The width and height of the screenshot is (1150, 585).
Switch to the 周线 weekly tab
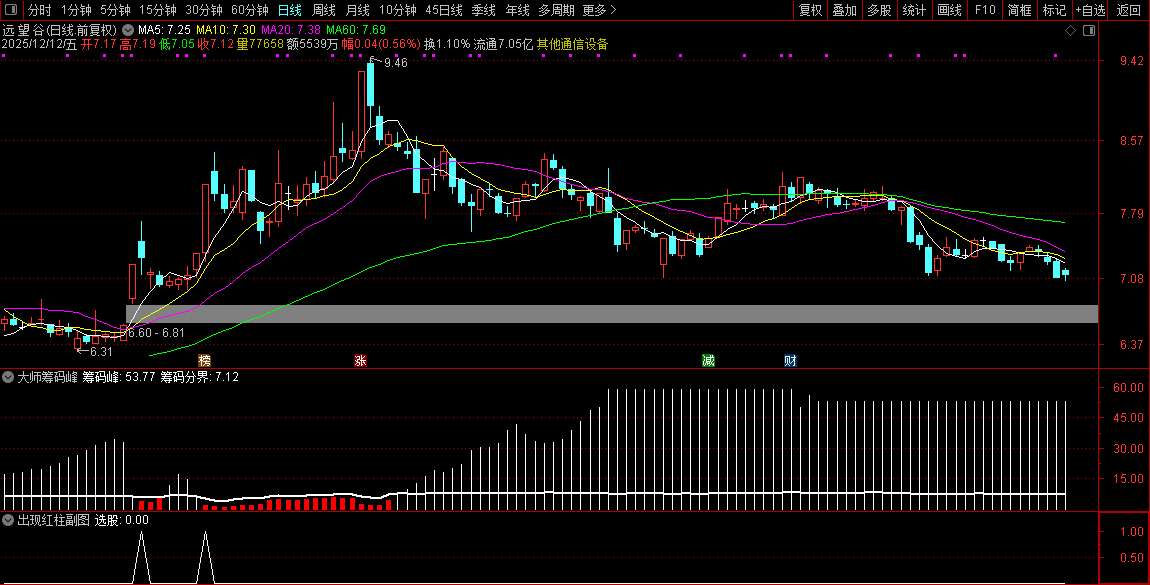tap(323, 10)
